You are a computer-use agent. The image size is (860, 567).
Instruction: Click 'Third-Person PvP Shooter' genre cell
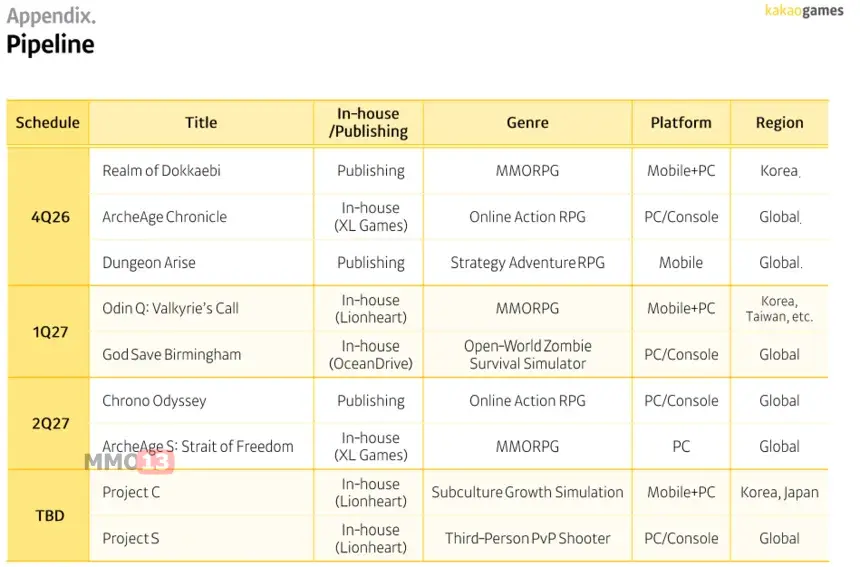pyautogui.click(x=527, y=538)
